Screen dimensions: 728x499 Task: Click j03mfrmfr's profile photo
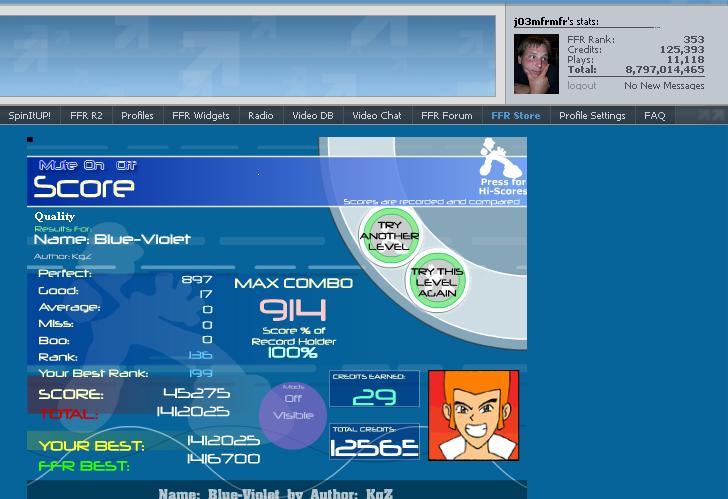click(x=536, y=64)
